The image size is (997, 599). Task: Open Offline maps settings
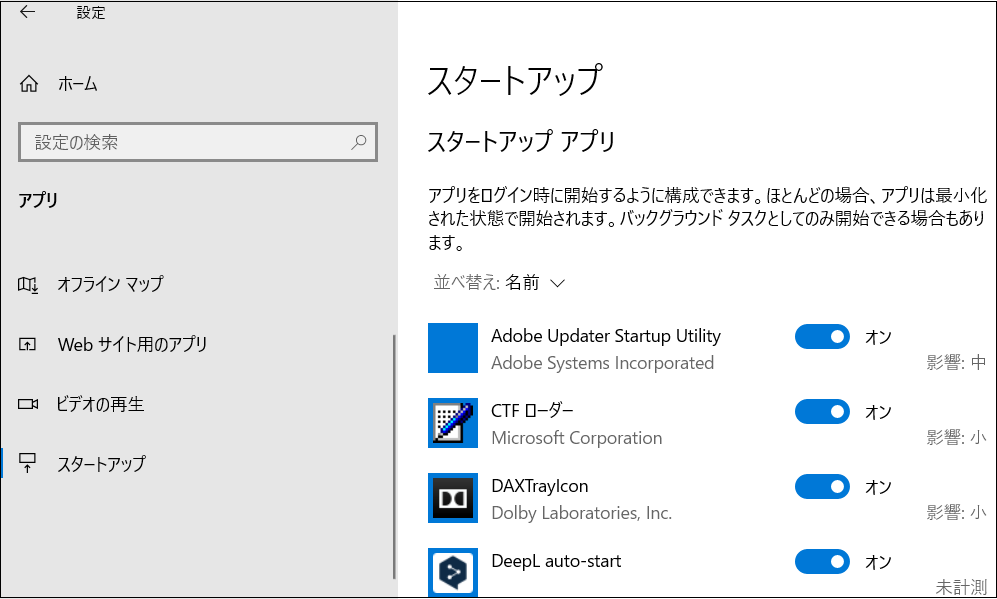(110, 285)
